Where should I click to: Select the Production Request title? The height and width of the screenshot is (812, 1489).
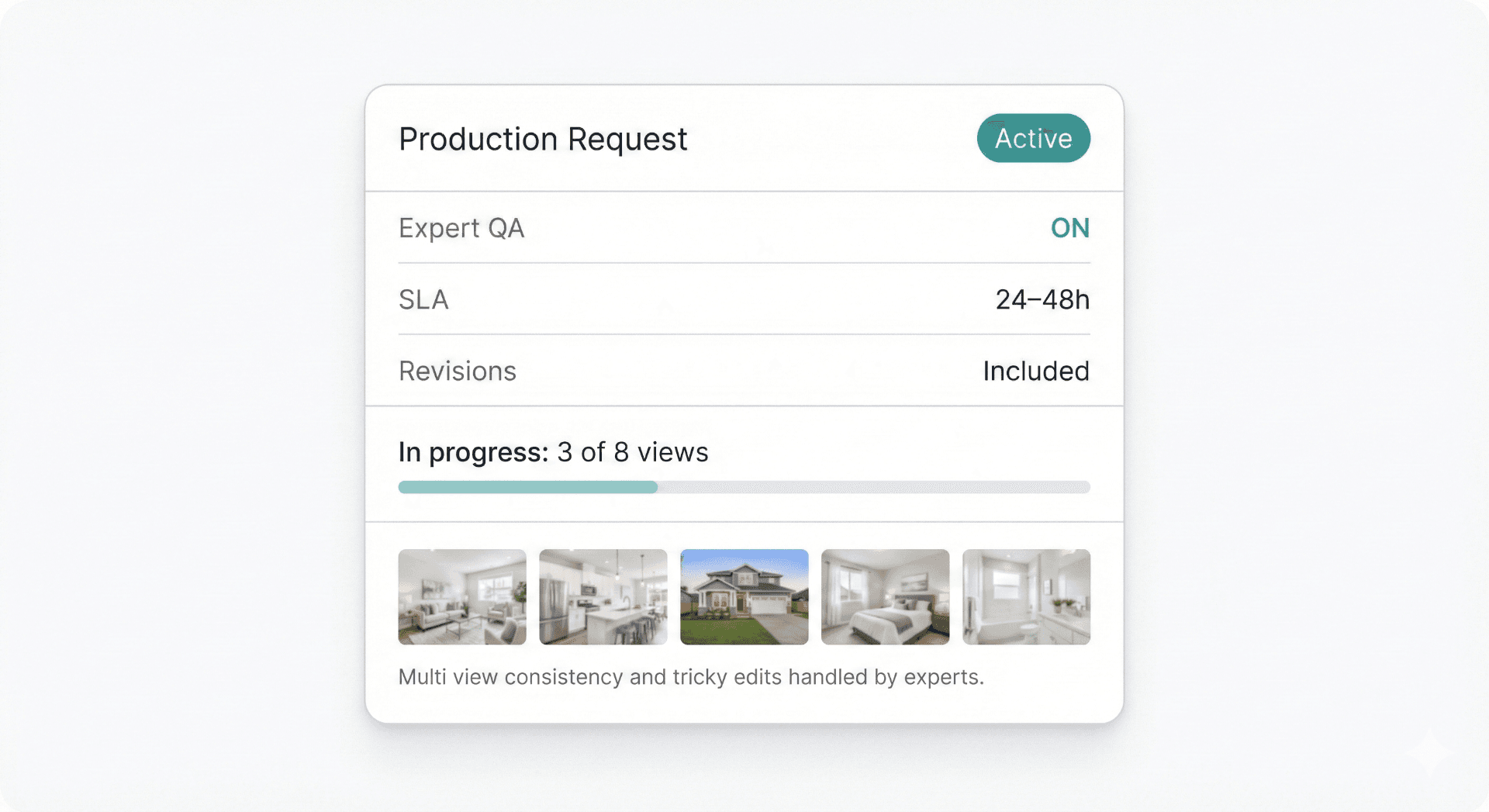542,140
